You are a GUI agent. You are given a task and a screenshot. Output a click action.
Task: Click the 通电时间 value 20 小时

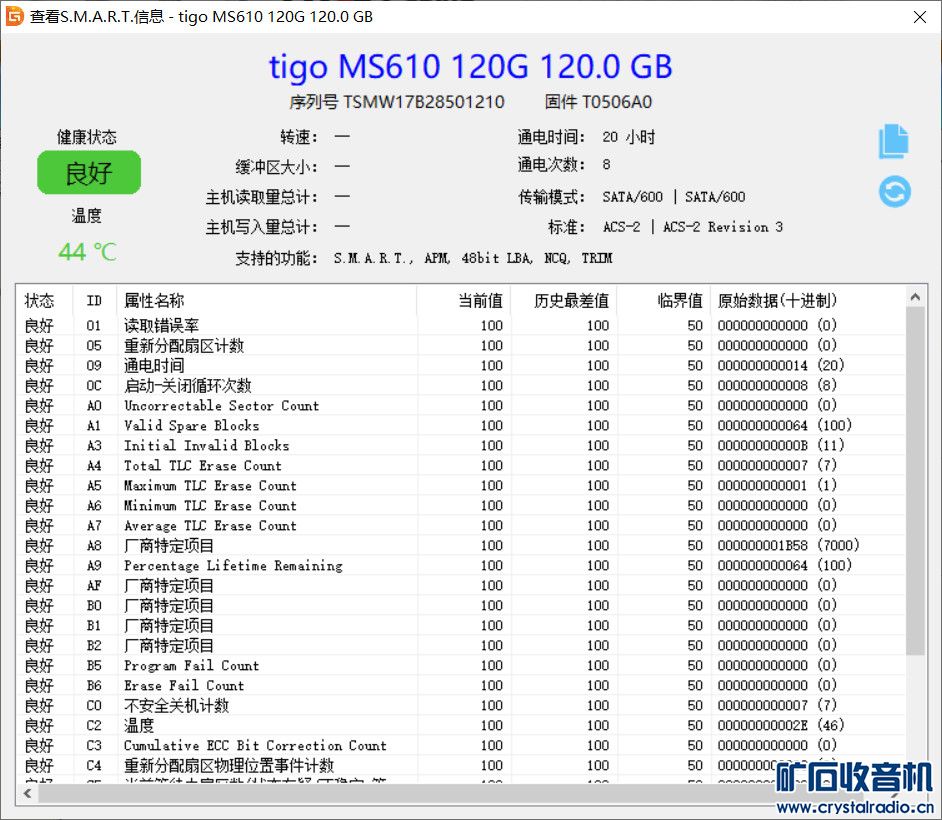628,137
